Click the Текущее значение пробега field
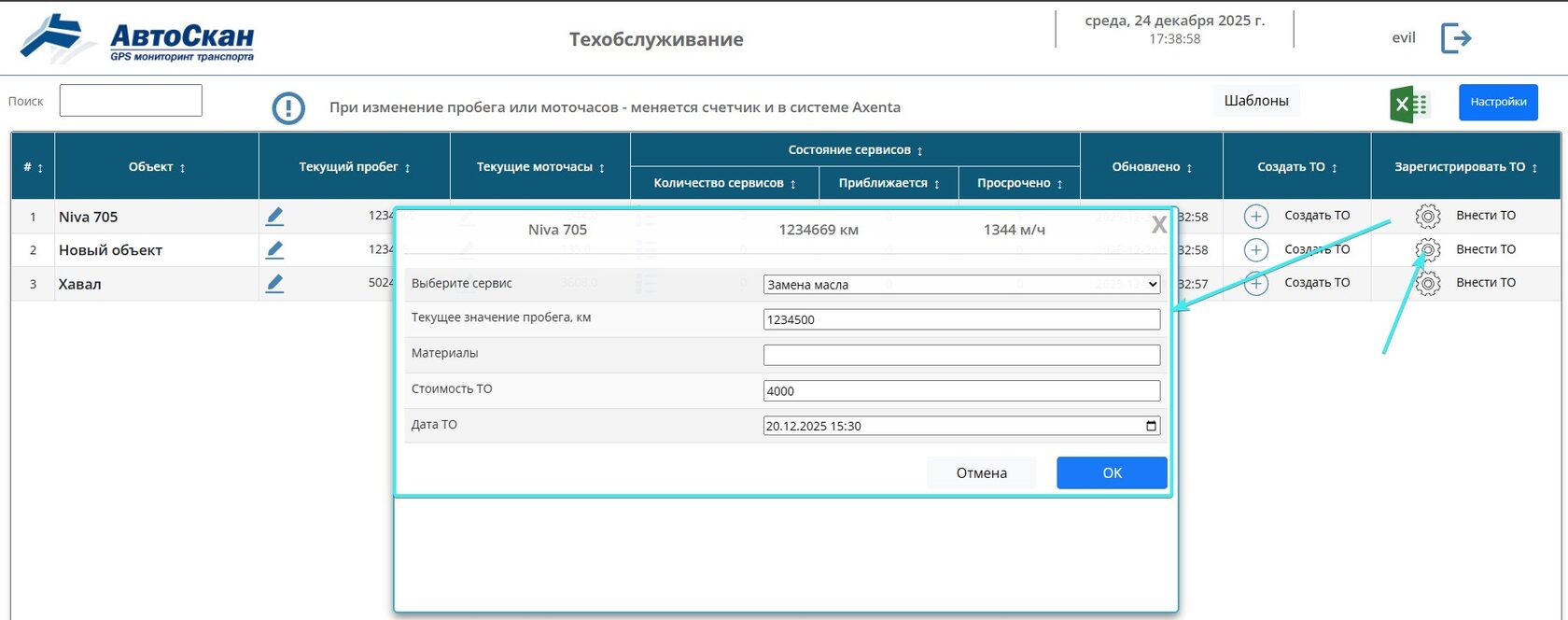The height and width of the screenshot is (620, 1568). click(x=961, y=319)
